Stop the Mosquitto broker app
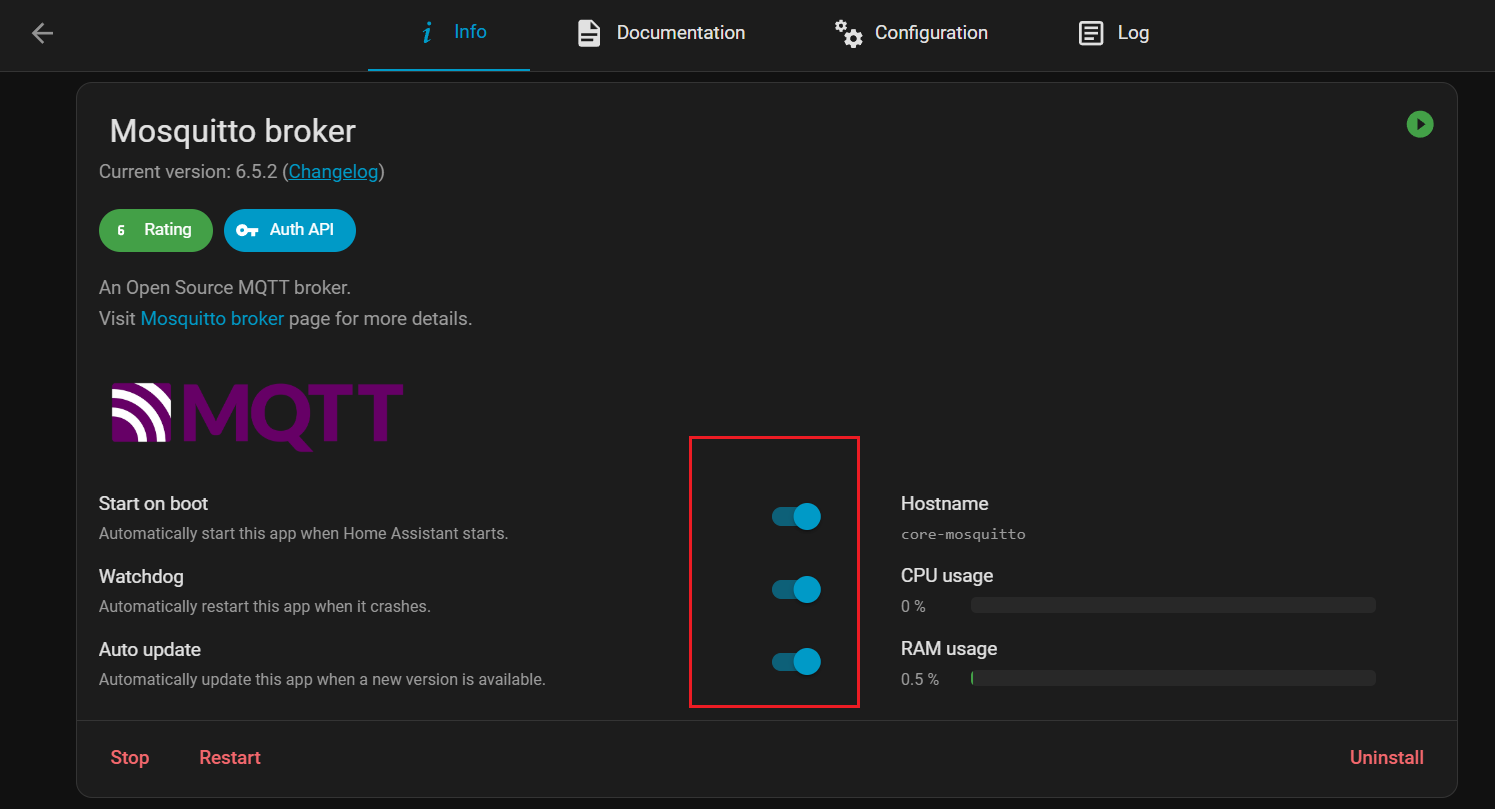The image size is (1495, 809). coord(130,758)
